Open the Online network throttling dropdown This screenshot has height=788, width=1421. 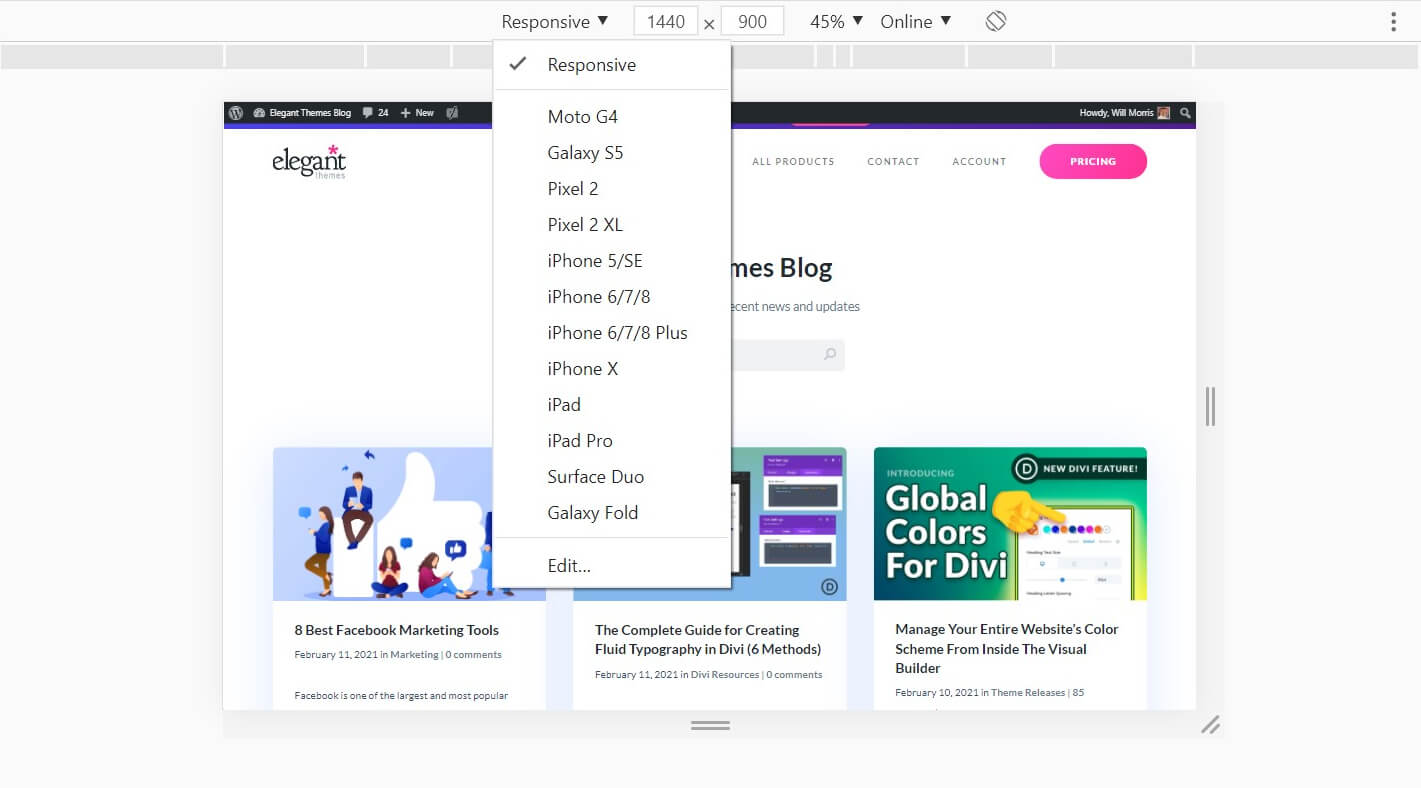[x=913, y=20]
